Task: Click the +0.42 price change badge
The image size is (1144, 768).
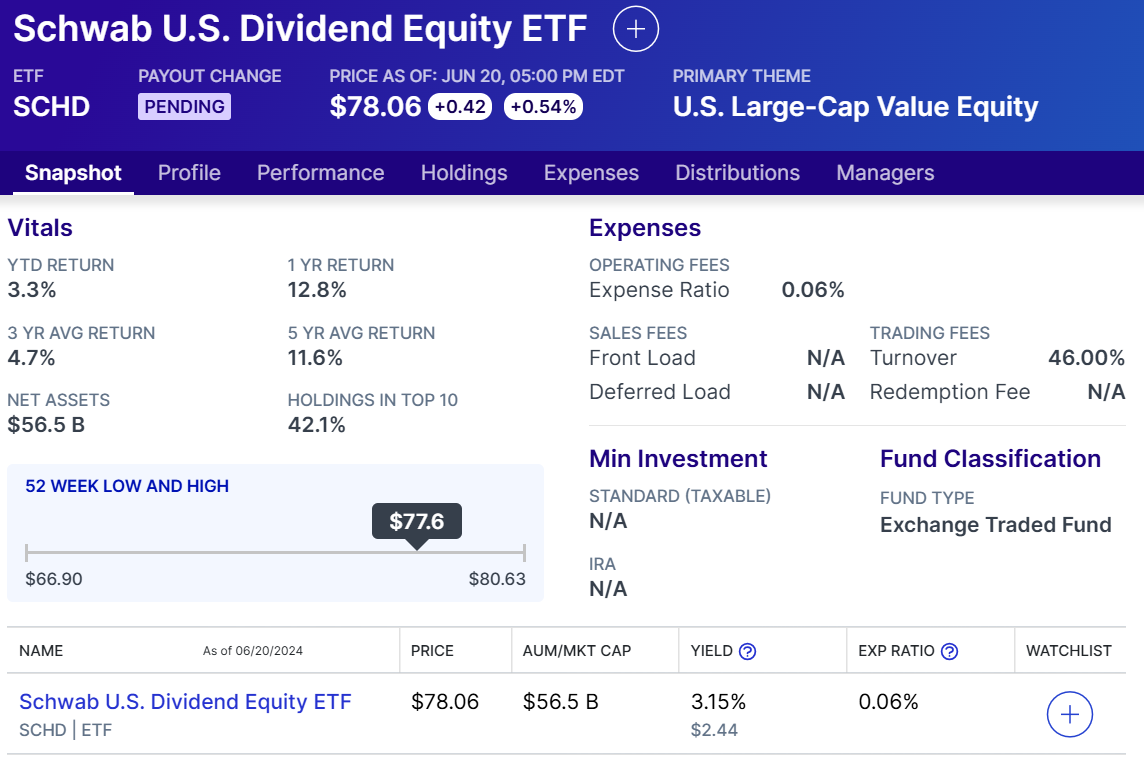Action: click(x=460, y=106)
